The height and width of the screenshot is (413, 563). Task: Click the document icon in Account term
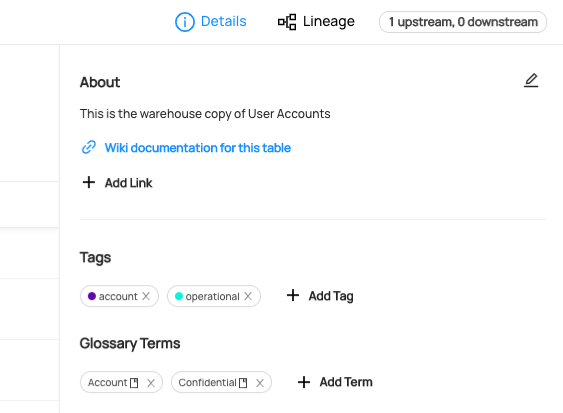[134, 383]
